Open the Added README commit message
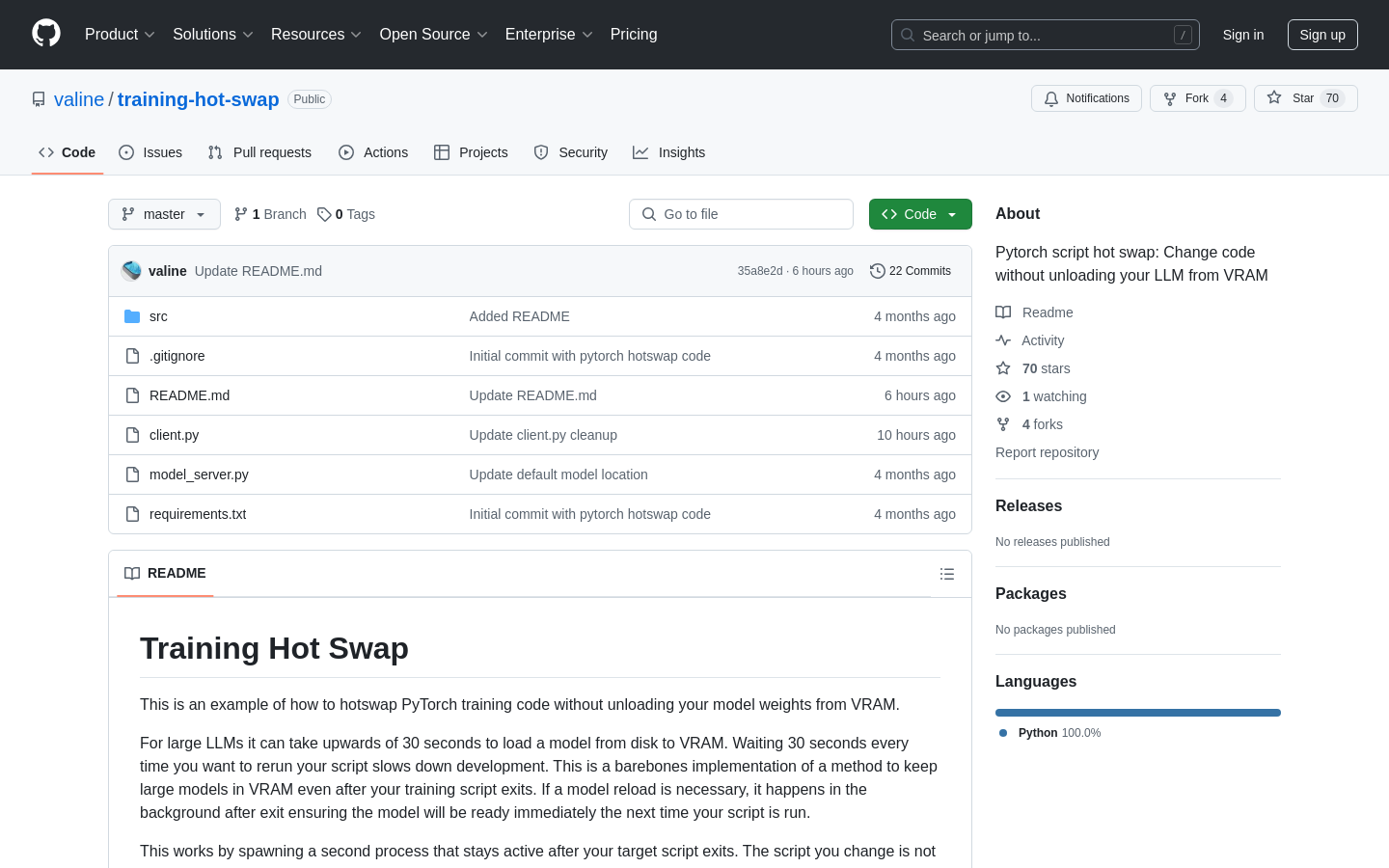 519,316
